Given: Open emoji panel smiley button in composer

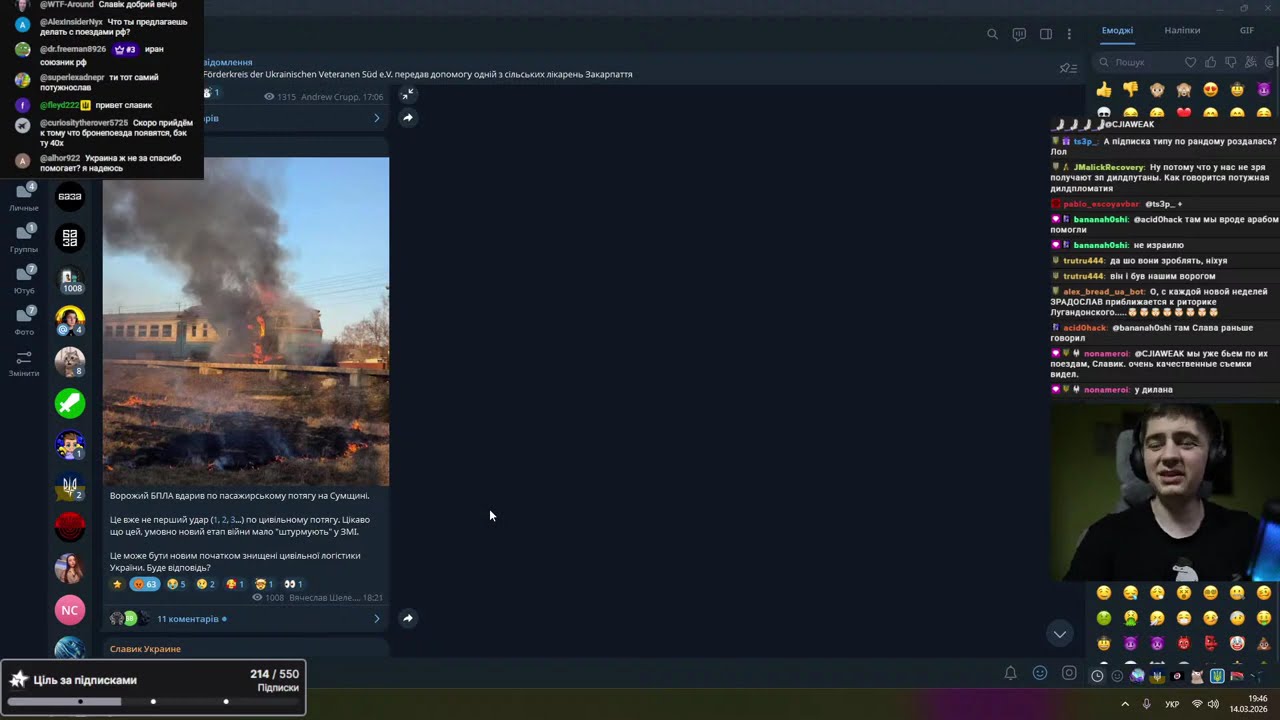Looking at the screenshot, I should (1040, 673).
